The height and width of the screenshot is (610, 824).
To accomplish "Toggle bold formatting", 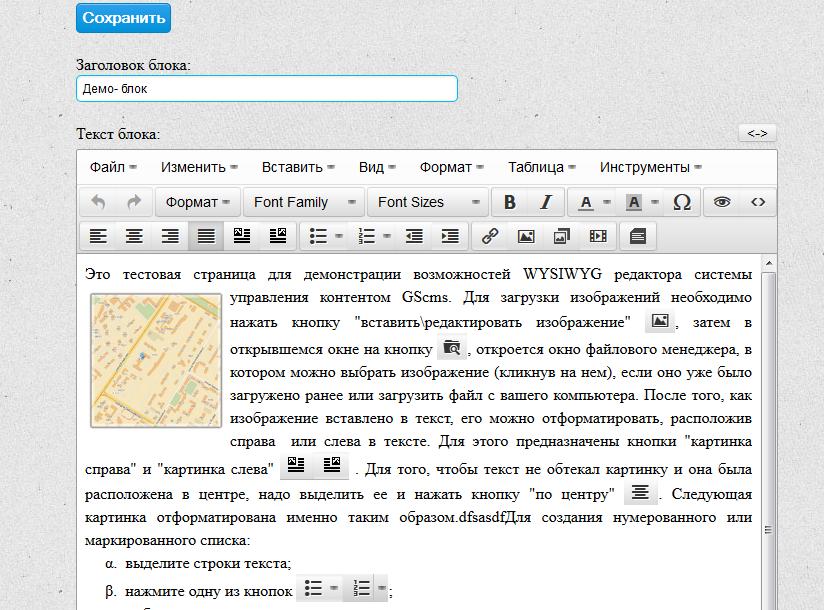I will point(510,202).
